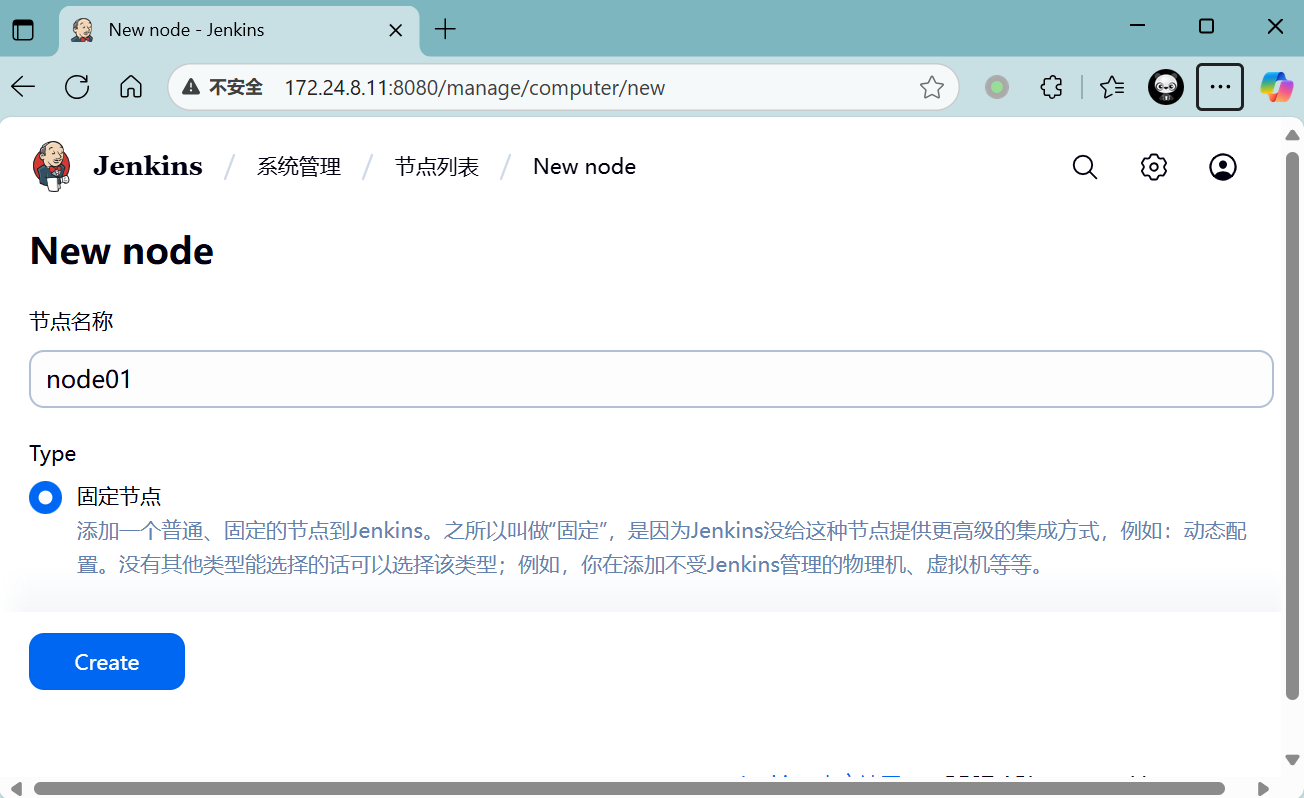Navigate to 系统管理 breadcrumb link
1304x798 pixels.
tap(299, 167)
